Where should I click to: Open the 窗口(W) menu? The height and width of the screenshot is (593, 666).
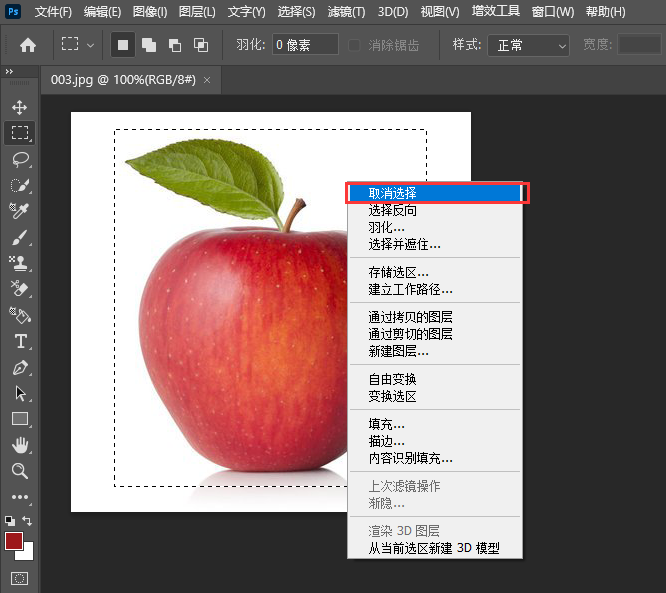click(x=553, y=11)
